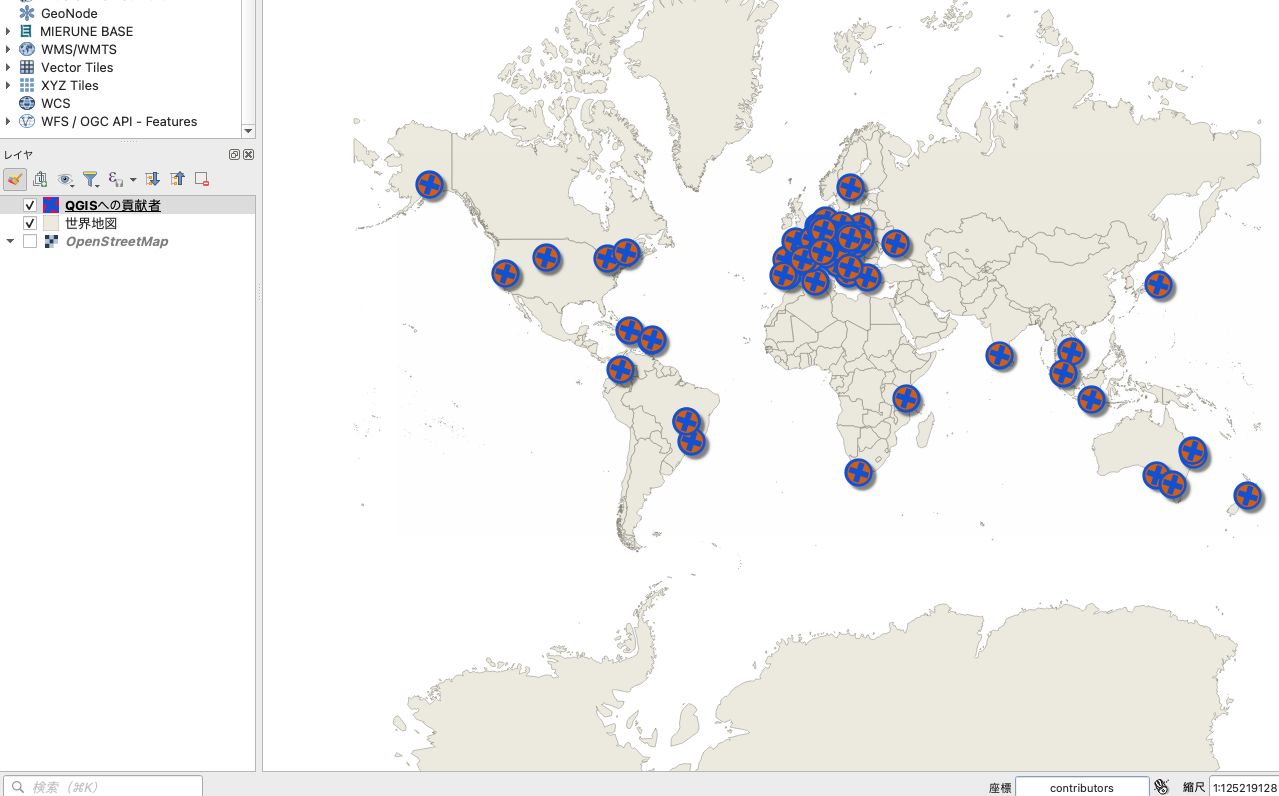Click the OpenStreetMap raster layer icon
Screen dimensions: 1279x796
[51, 241]
